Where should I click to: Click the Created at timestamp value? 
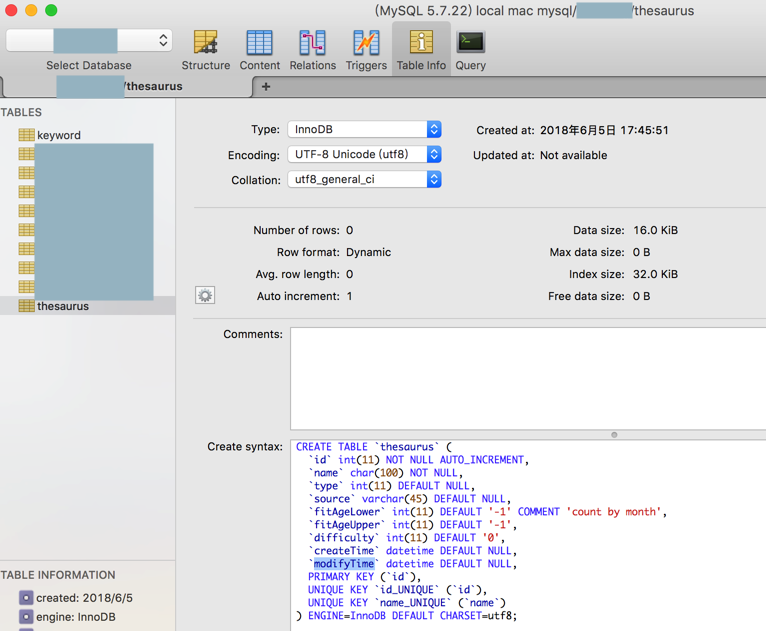[x=604, y=130]
